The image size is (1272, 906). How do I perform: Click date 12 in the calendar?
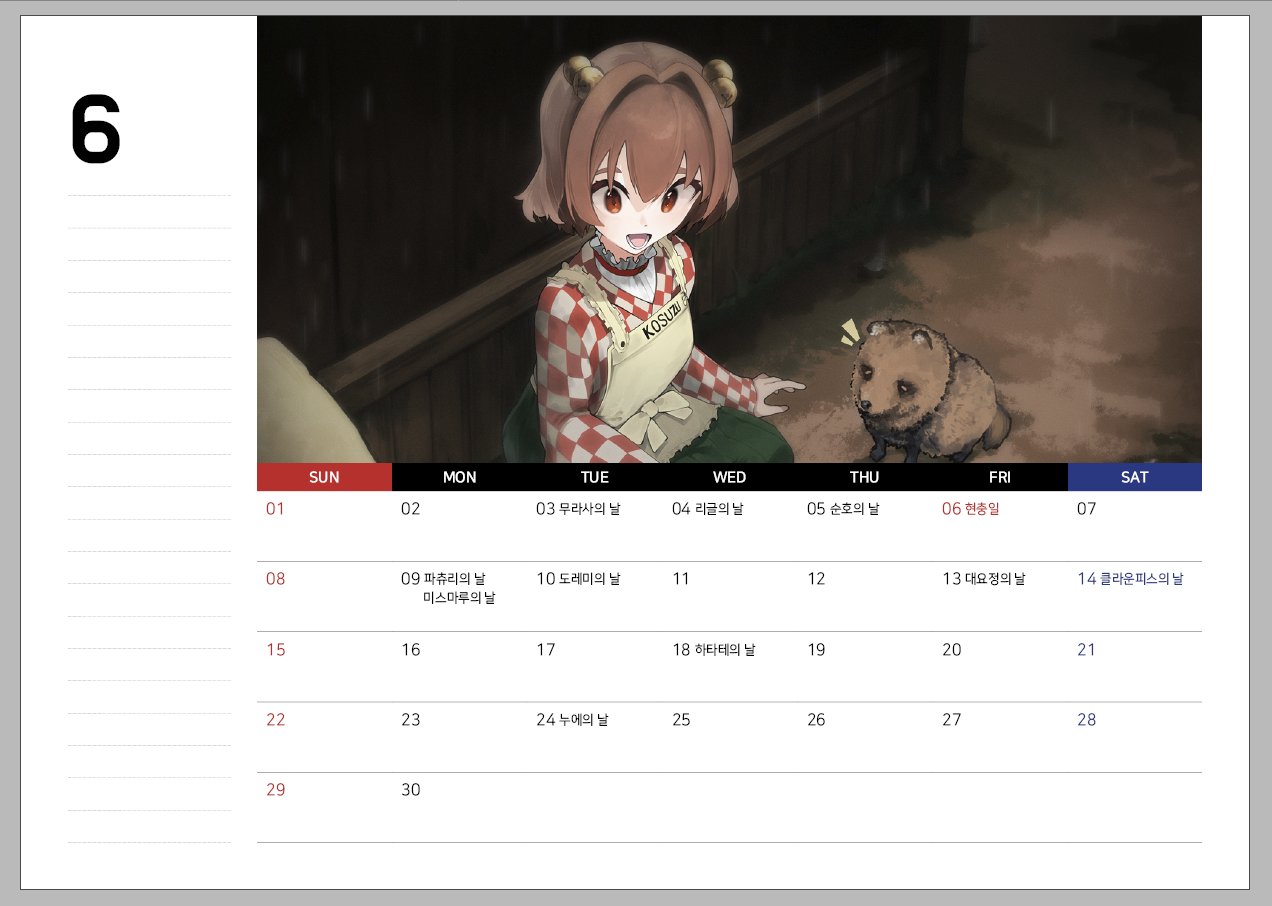click(816, 579)
